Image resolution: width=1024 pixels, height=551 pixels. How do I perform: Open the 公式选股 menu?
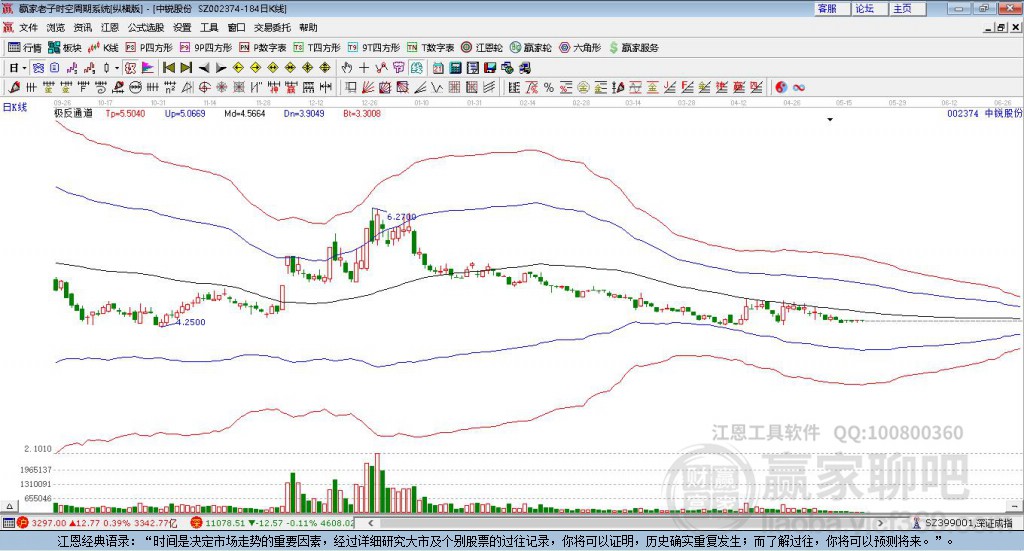click(x=146, y=27)
